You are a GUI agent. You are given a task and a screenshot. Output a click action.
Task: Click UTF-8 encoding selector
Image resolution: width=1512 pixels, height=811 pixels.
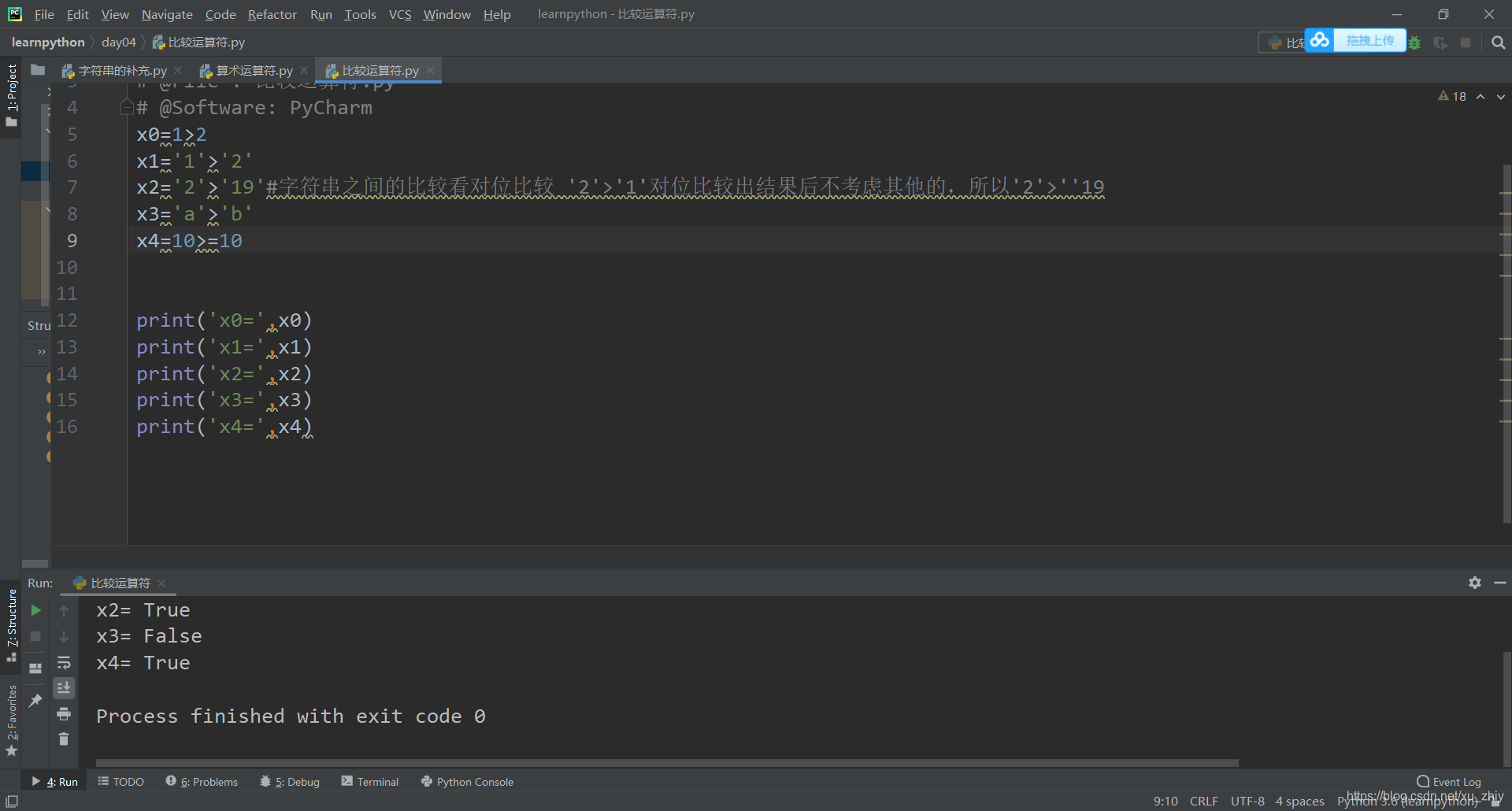[1247, 801]
